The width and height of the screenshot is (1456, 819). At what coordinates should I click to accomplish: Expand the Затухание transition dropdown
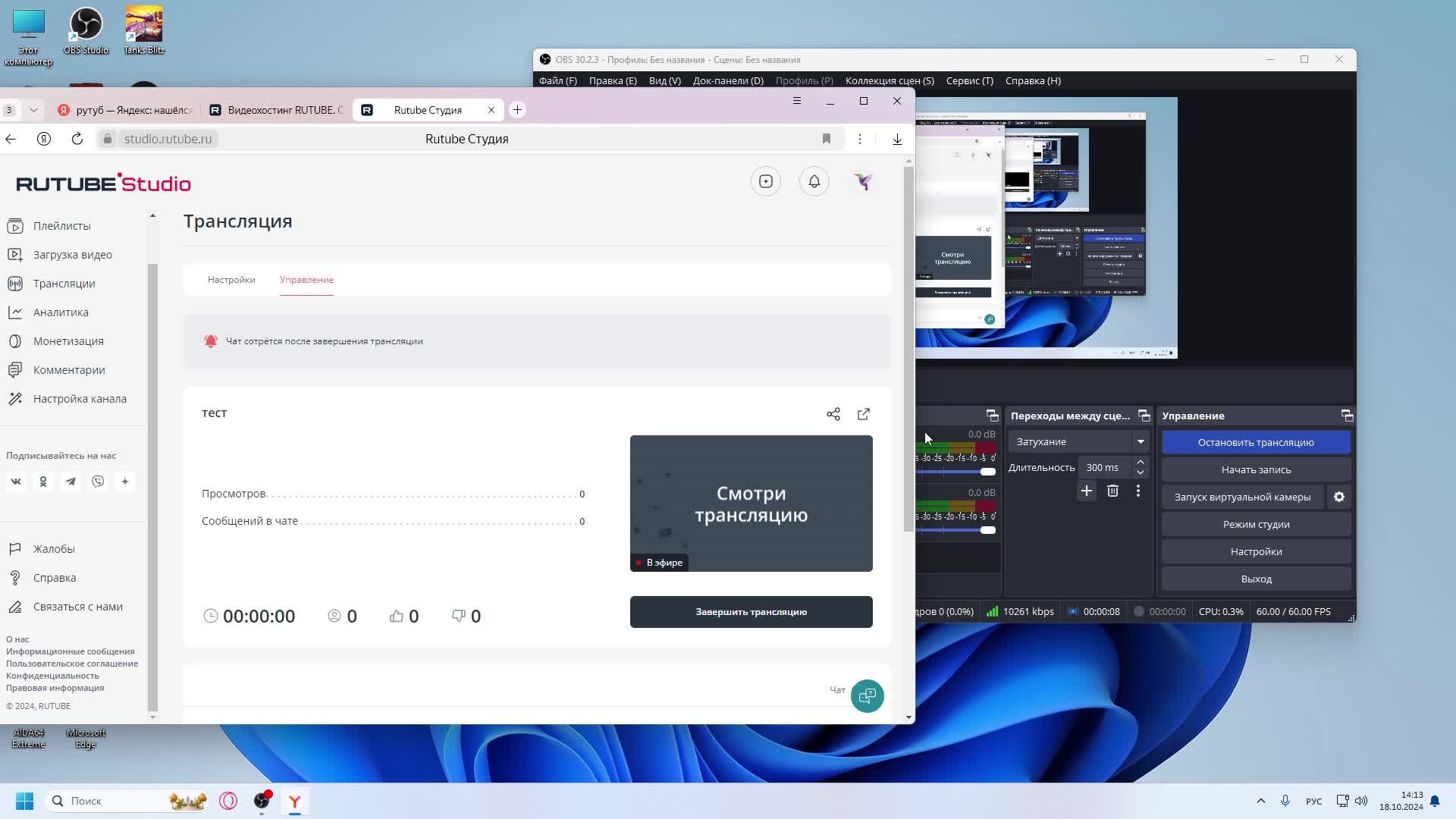(1141, 441)
